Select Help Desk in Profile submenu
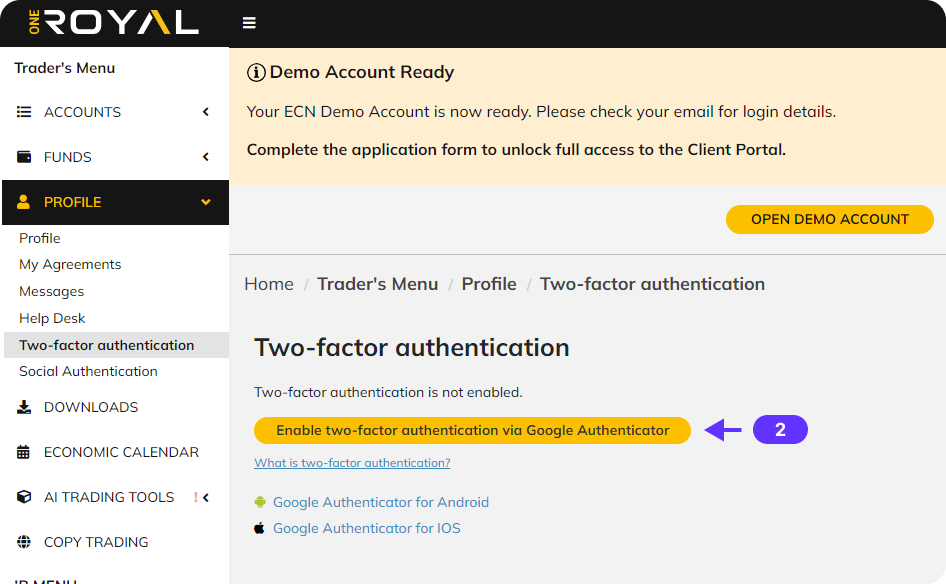Screen dimensions: 946x584 pos(52,318)
